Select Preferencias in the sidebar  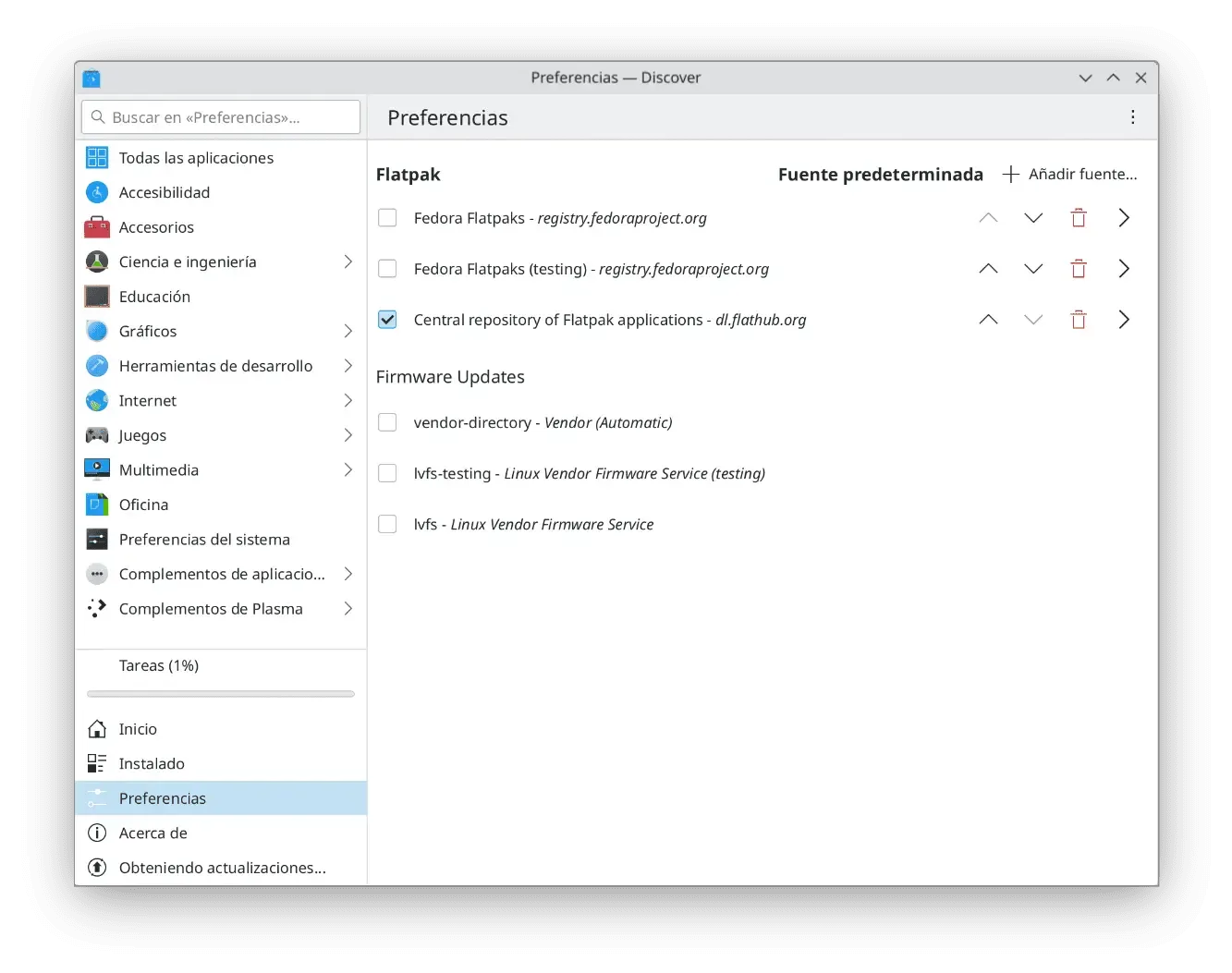[221, 798]
